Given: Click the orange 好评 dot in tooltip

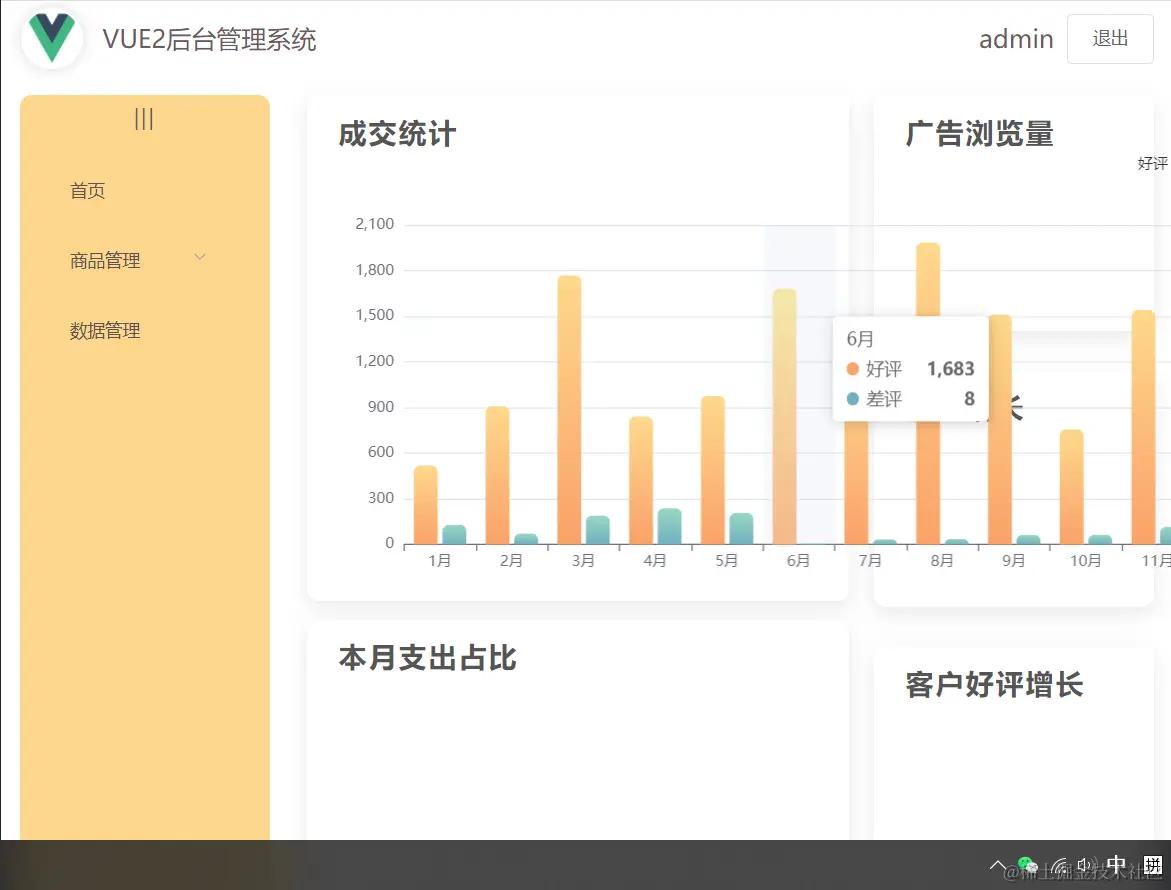Looking at the screenshot, I should tap(852, 369).
